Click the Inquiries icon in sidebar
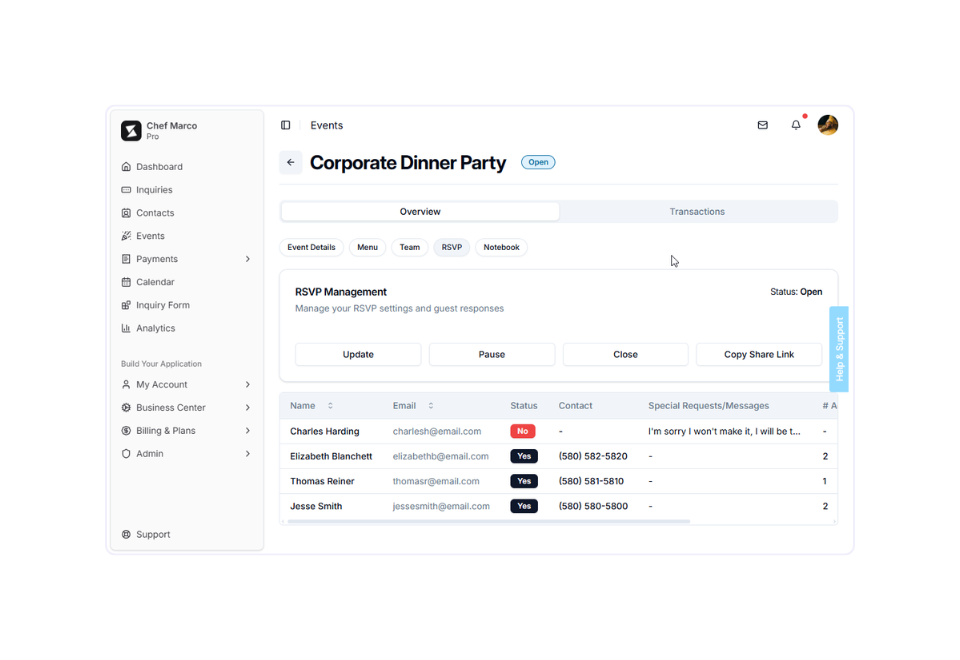960x660 pixels. pos(126,190)
